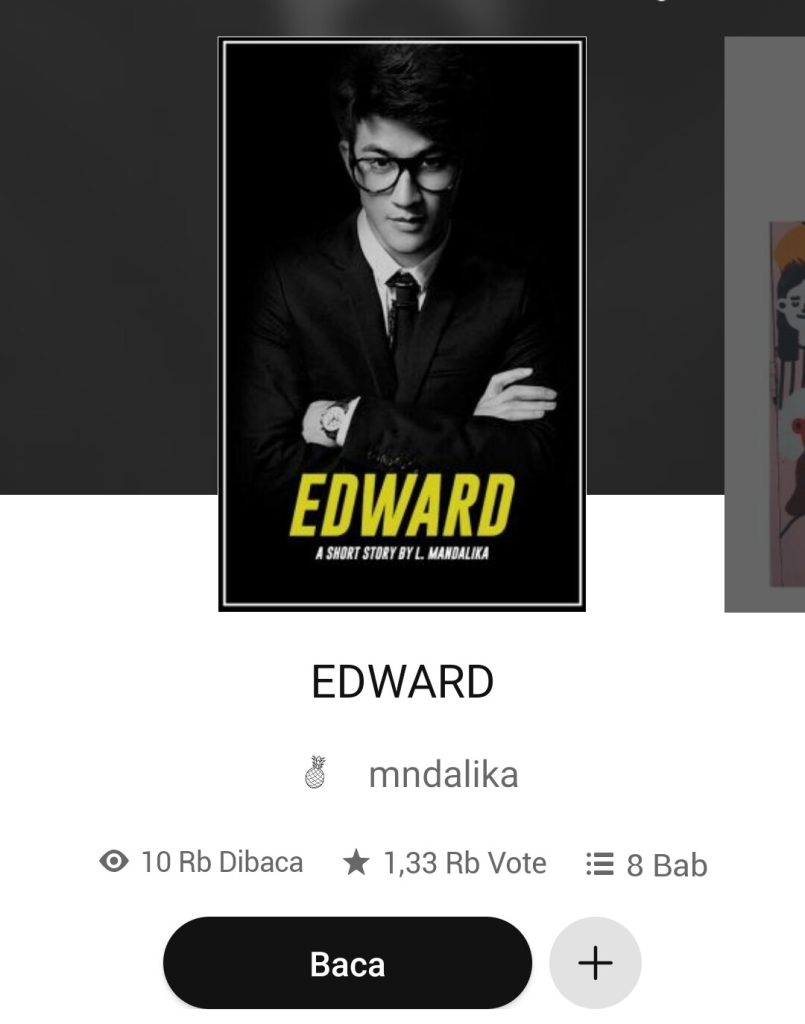Click the star vote icon
Image resolution: width=805 pixels, height=1024 pixels.
[356, 862]
